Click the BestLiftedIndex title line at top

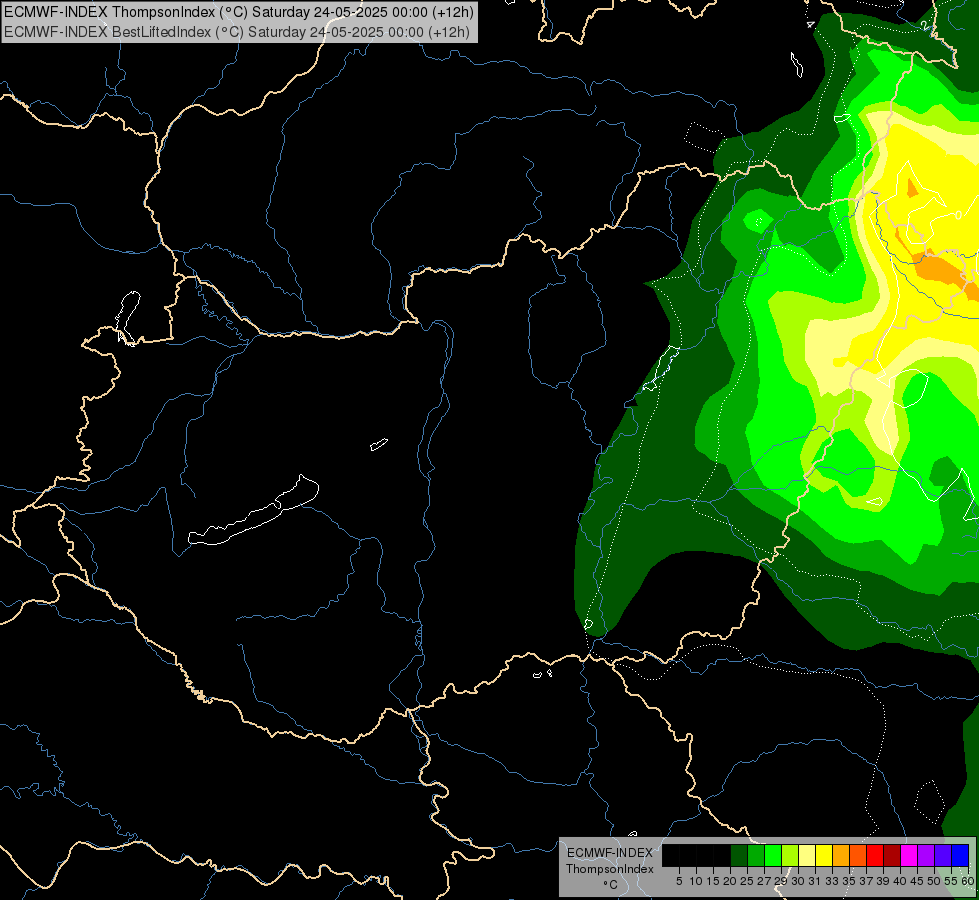(237, 32)
